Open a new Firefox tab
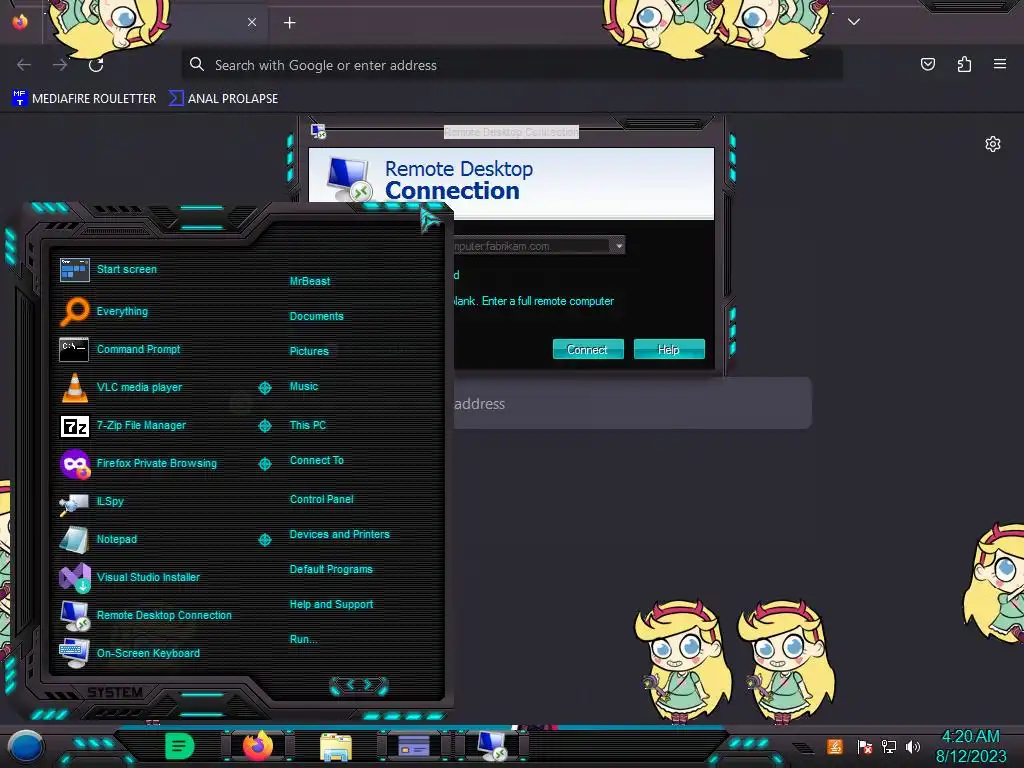1024x768 pixels. click(289, 23)
